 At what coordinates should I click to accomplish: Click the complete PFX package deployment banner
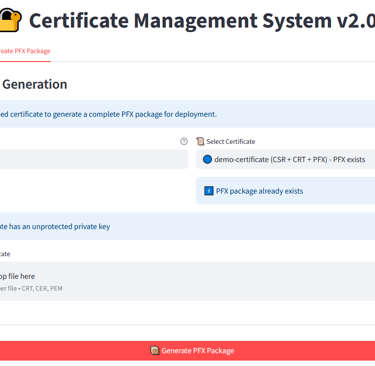(187, 114)
